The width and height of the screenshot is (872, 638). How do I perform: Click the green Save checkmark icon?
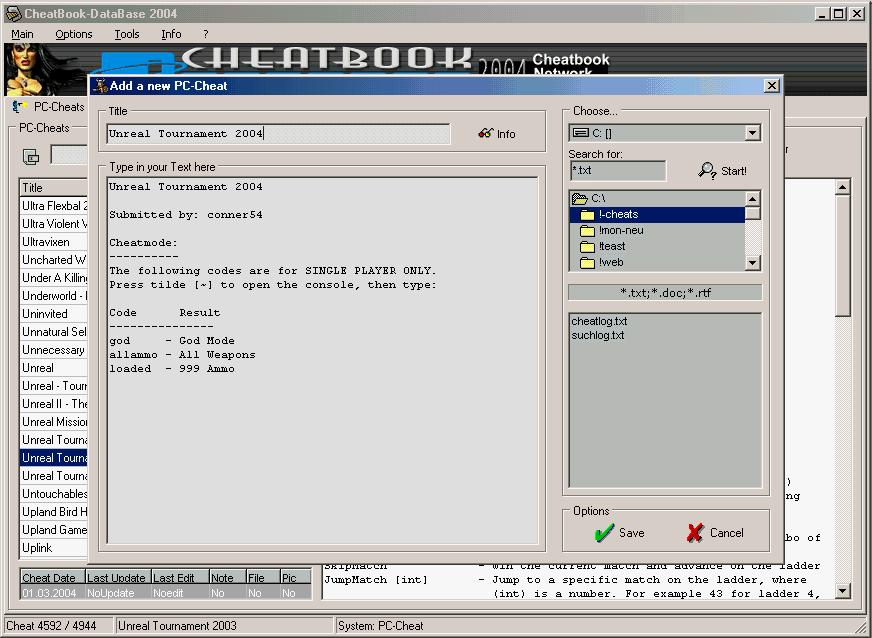click(604, 533)
